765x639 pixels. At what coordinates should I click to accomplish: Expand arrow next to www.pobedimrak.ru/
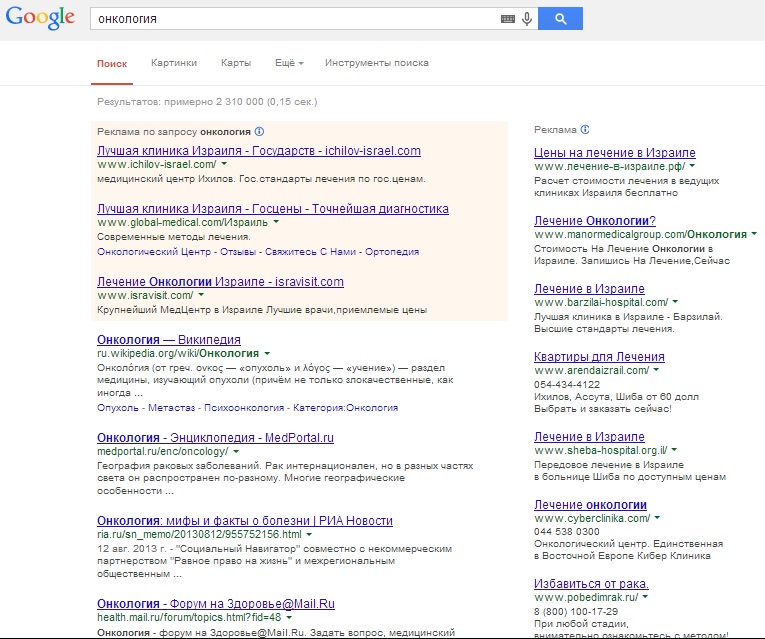click(645, 597)
